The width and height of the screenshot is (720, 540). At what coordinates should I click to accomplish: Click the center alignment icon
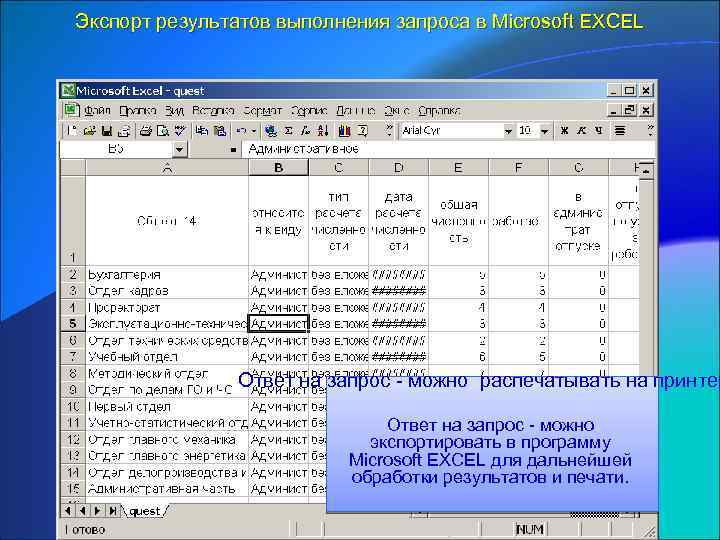click(620, 131)
